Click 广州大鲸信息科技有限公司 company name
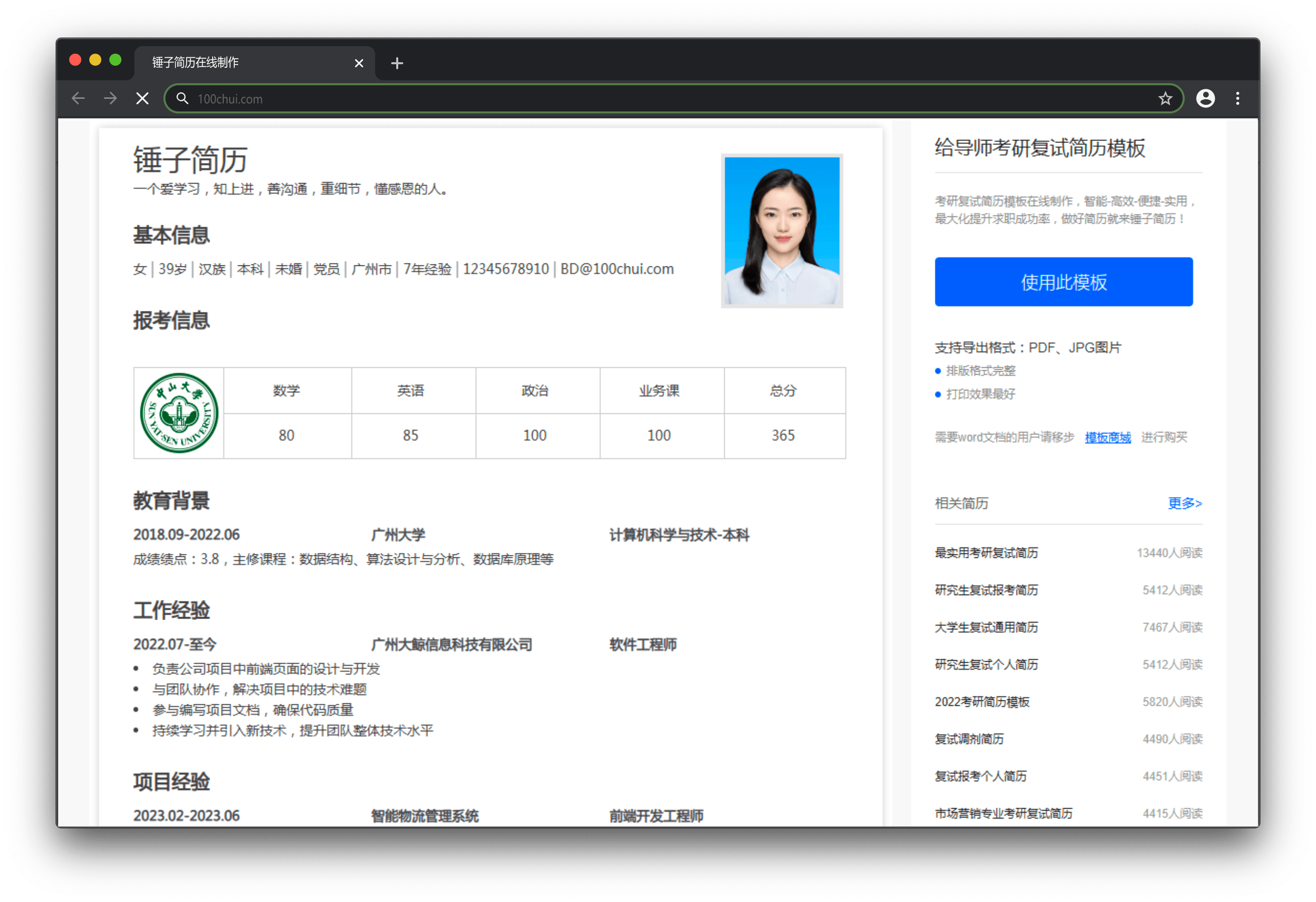Screen dimensions: 1316x902 coord(451,644)
